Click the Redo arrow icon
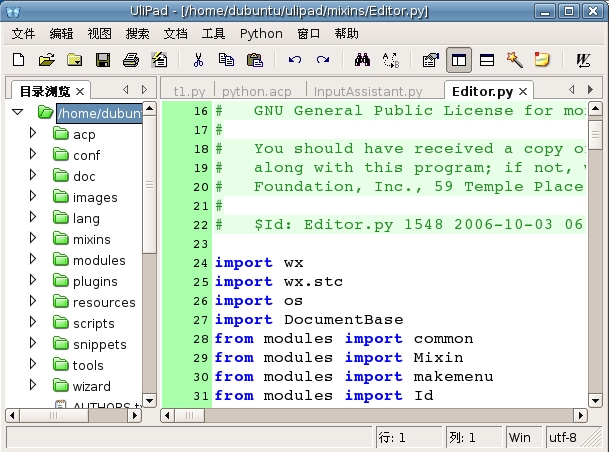Screen dimensions: 609x452 323,60
